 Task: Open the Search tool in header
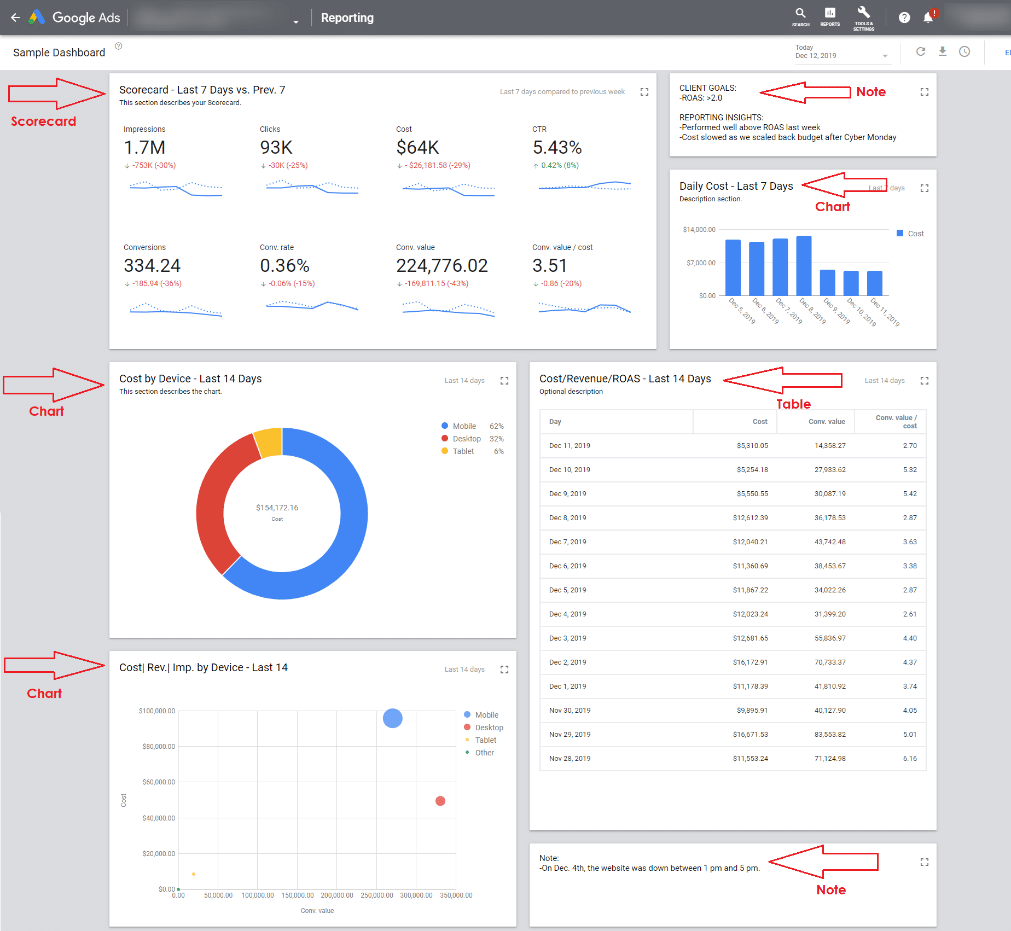point(800,16)
